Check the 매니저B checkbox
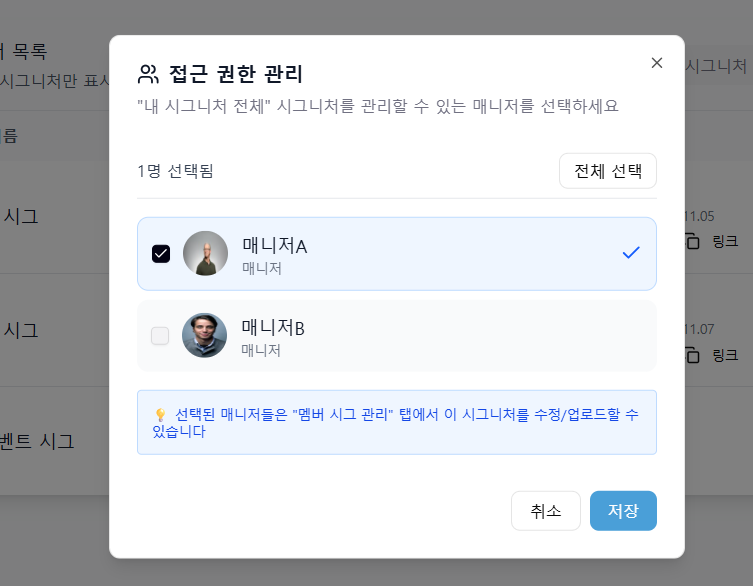The width and height of the screenshot is (753, 586). click(160, 336)
